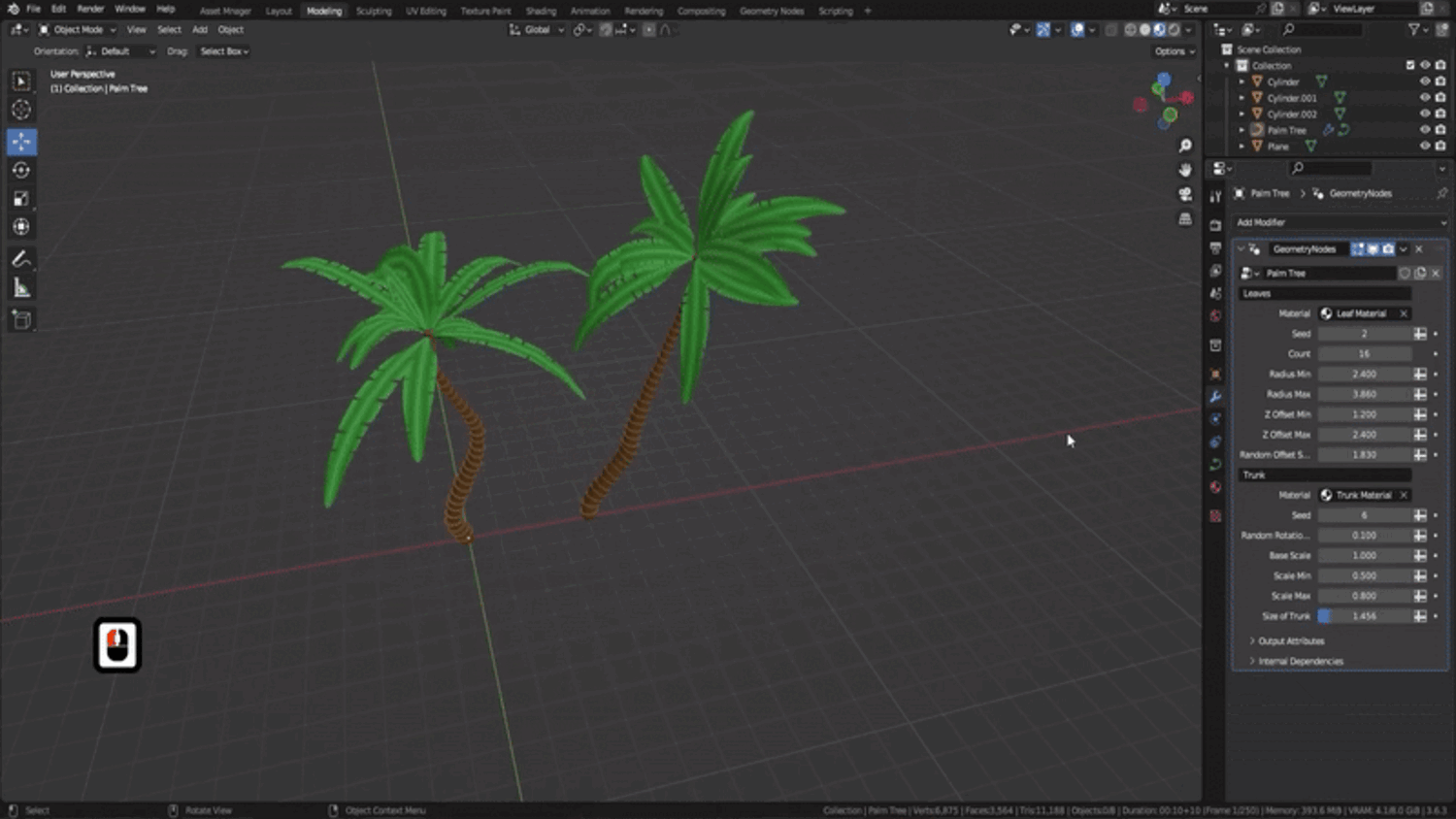This screenshot has height=819, width=1456.
Task: Open the Tool properties tab
Action: tap(1215, 197)
